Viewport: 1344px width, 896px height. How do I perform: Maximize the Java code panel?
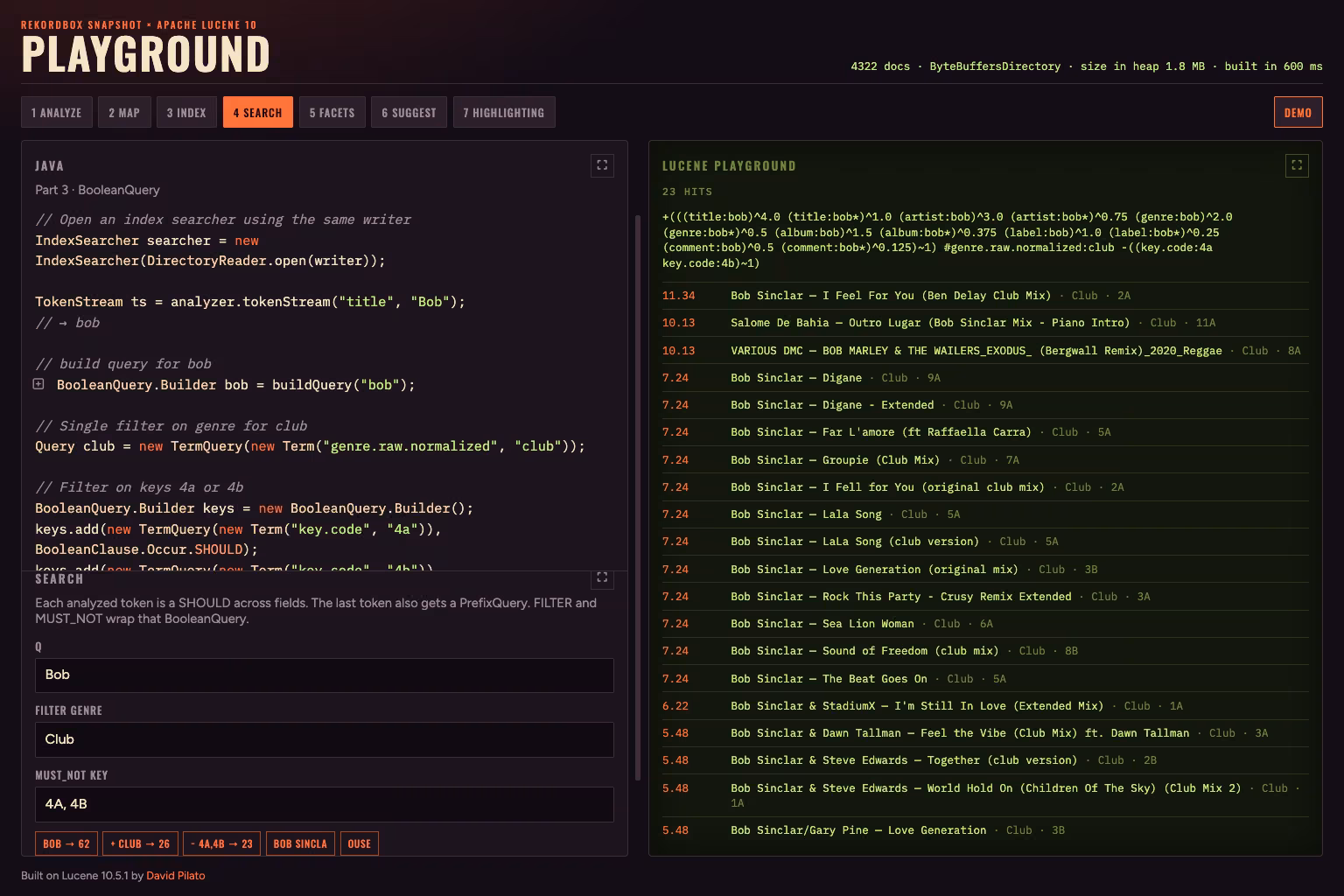(602, 165)
